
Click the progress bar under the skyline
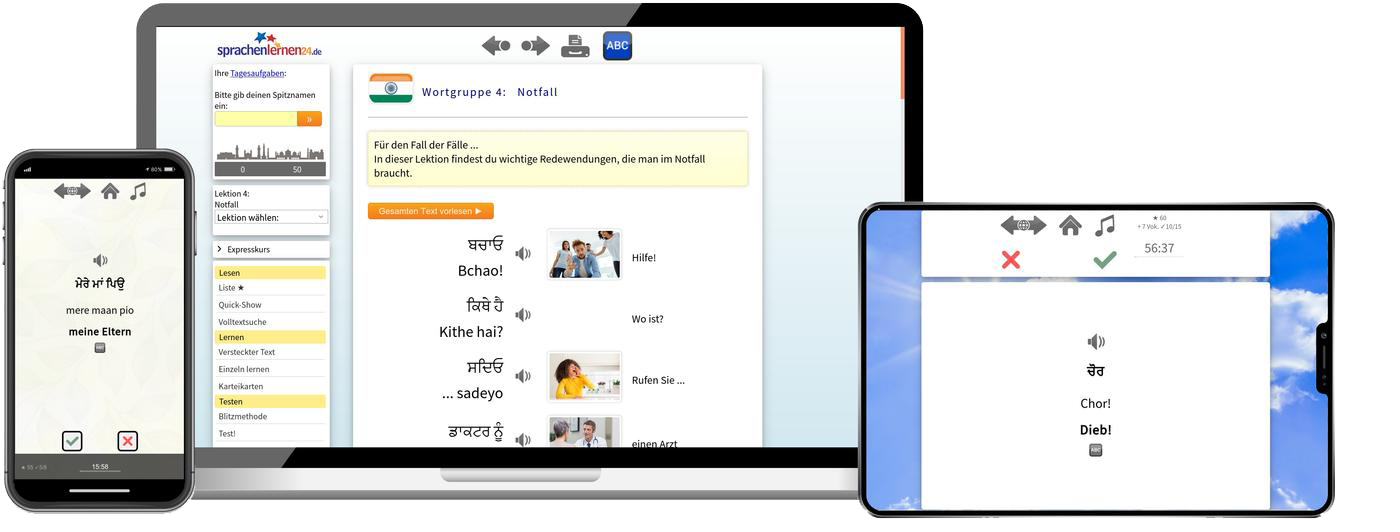pyautogui.click(x=271, y=169)
